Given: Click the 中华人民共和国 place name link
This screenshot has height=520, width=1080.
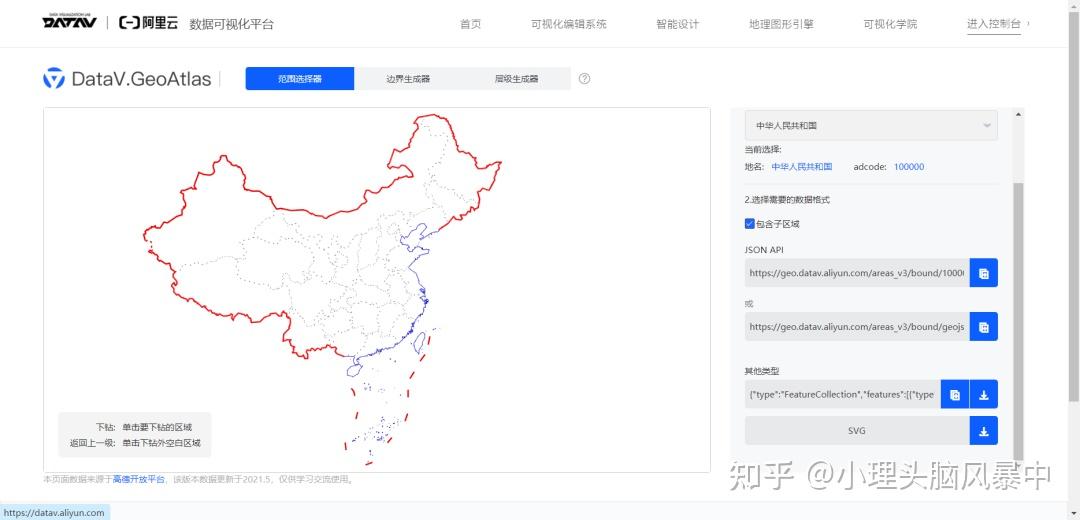Looking at the screenshot, I should (802, 167).
